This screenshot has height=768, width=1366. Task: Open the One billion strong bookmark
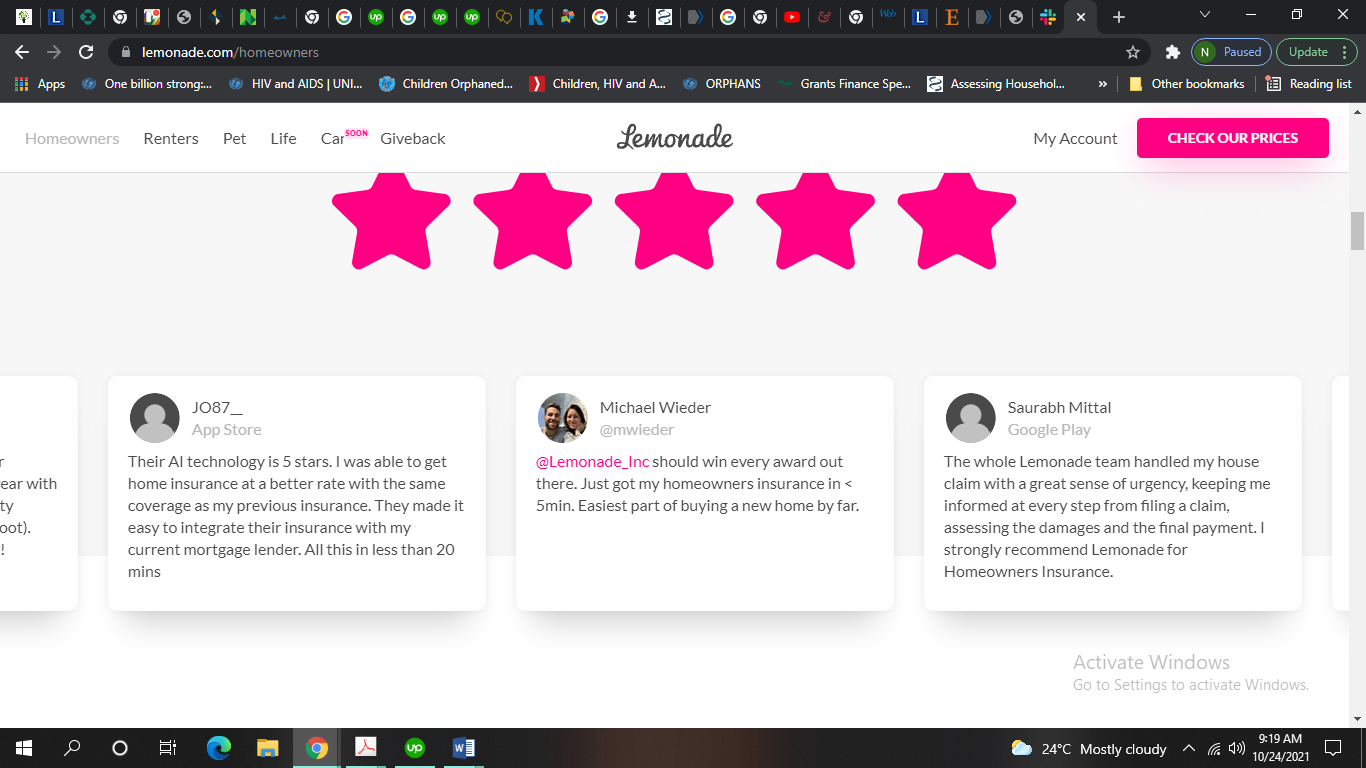[147, 84]
